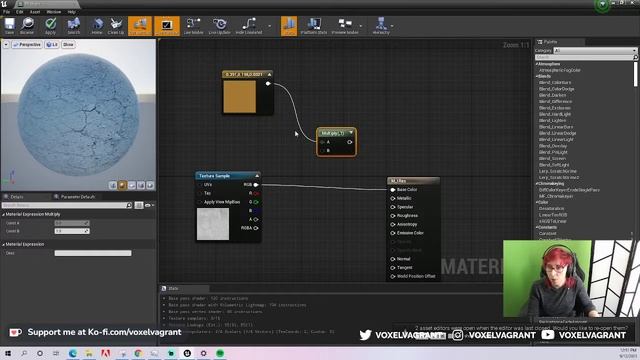
Task: Click the Home toolbar icon
Action: coord(97,26)
